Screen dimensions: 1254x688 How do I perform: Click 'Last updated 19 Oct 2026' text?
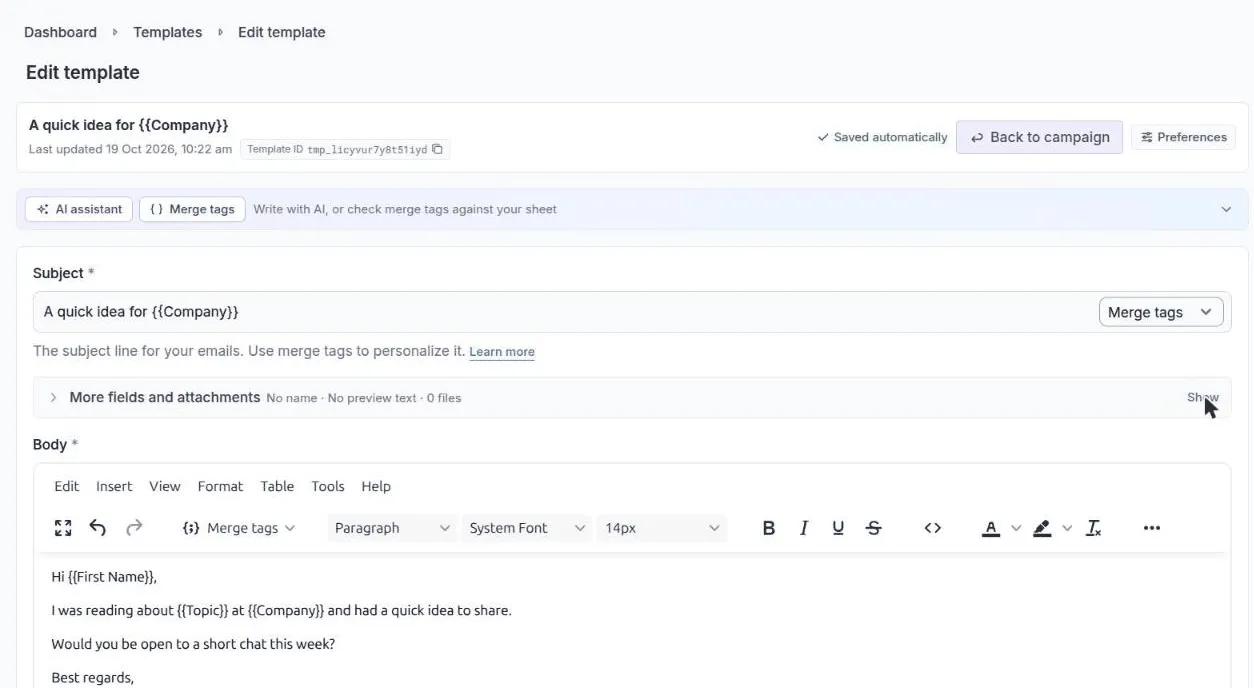(130, 149)
